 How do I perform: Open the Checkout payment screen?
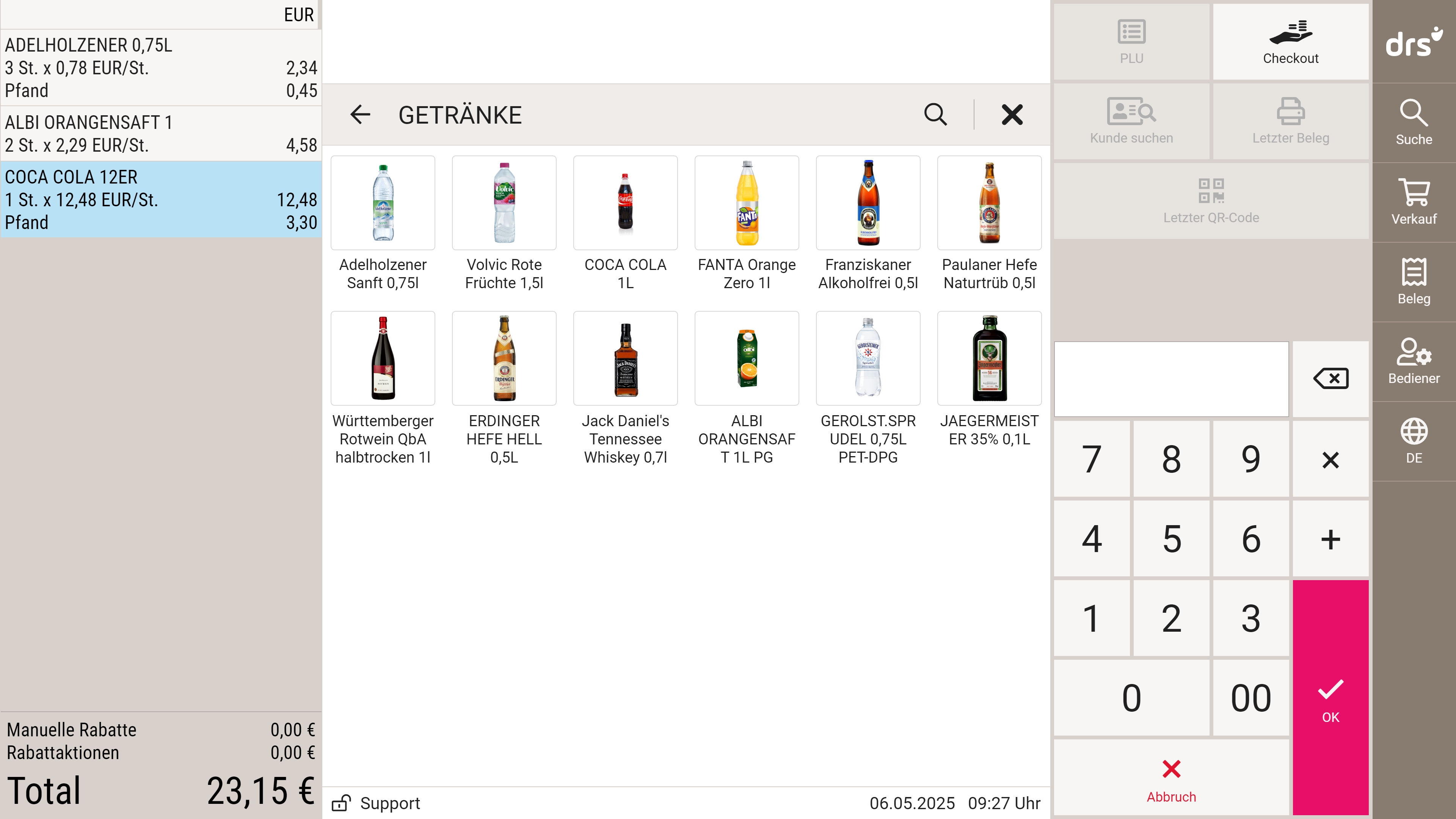(x=1290, y=42)
